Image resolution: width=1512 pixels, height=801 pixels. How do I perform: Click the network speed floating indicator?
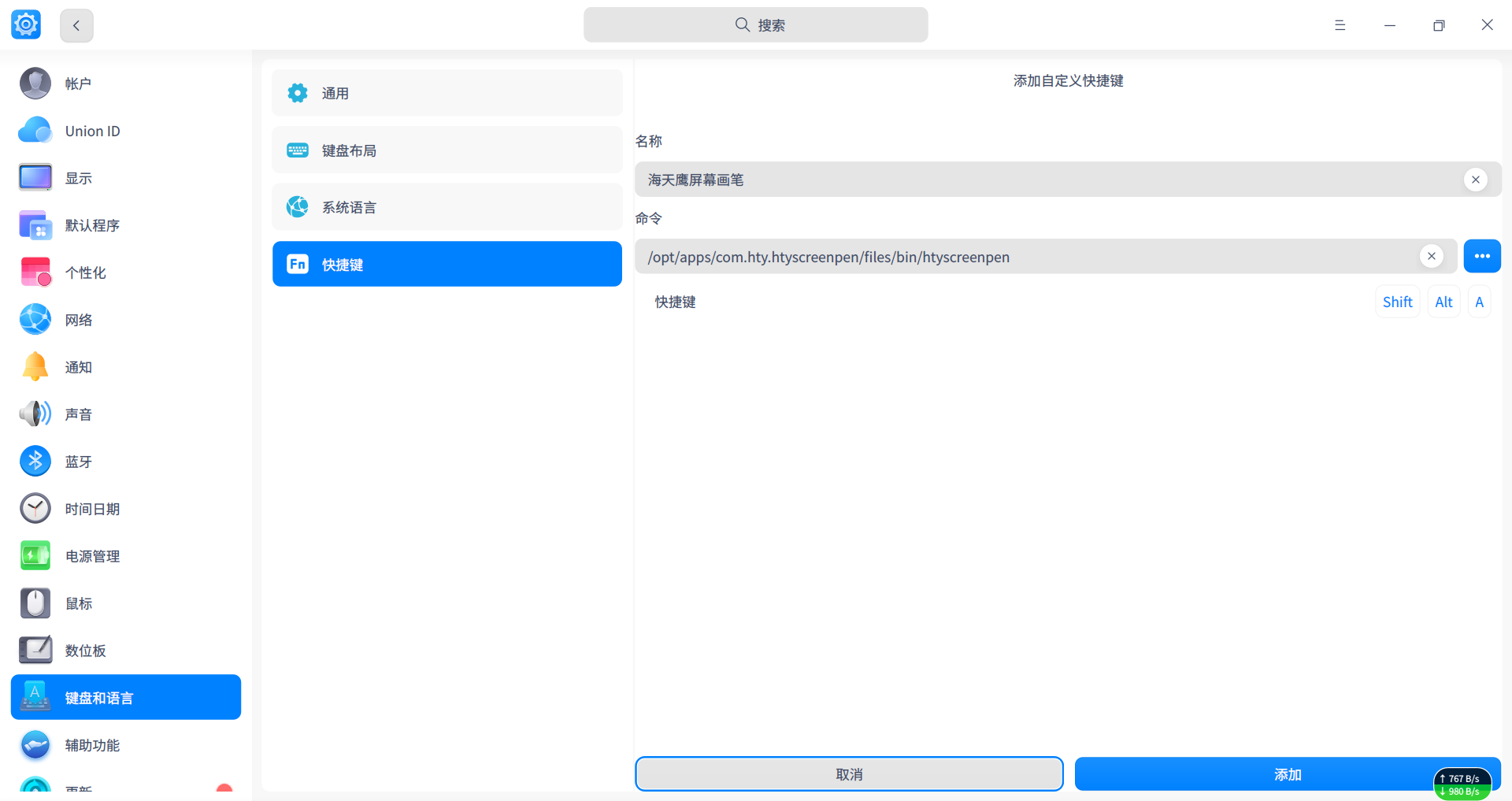pyautogui.click(x=1462, y=784)
